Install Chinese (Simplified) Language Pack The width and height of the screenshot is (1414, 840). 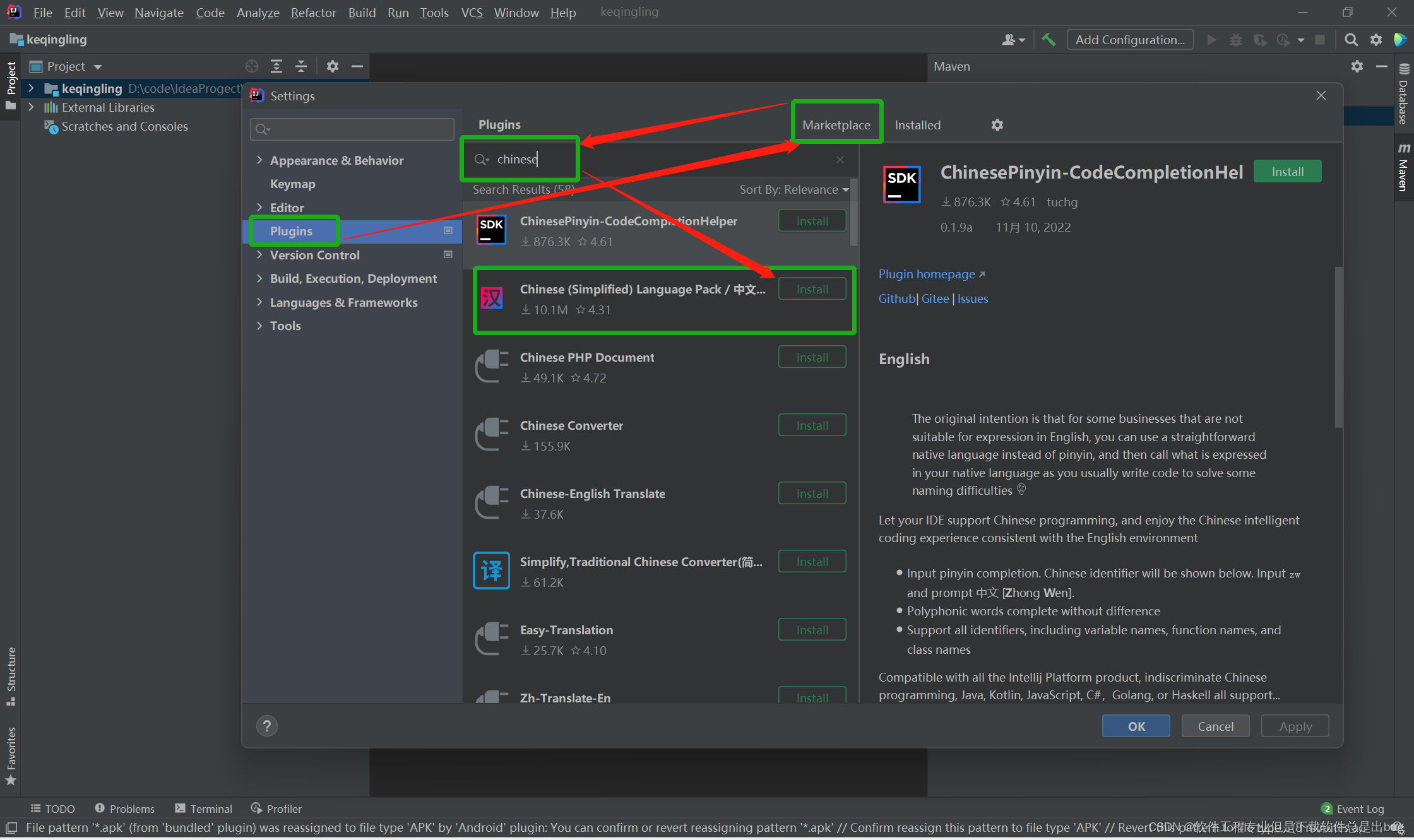[x=812, y=289]
